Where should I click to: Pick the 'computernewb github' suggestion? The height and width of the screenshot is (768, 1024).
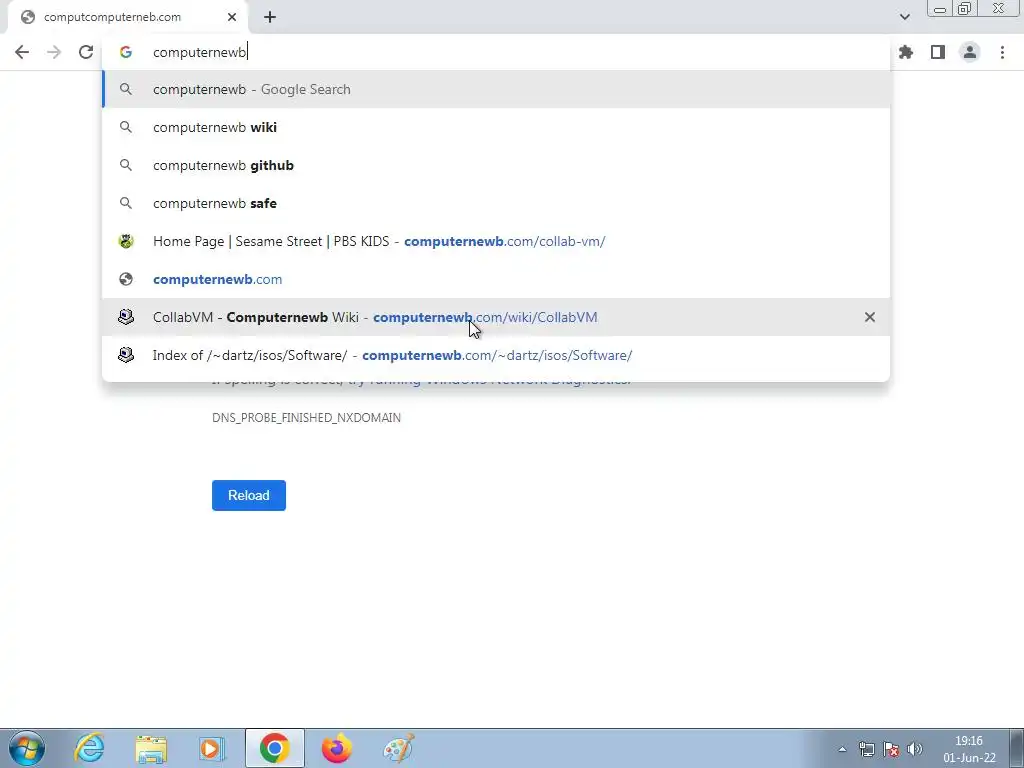pos(496,165)
